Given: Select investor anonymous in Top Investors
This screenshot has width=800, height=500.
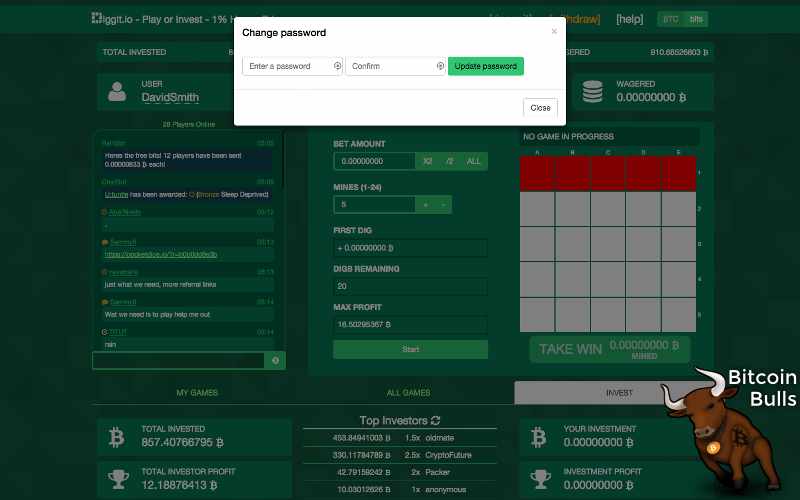Looking at the screenshot, I should pos(446,490).
